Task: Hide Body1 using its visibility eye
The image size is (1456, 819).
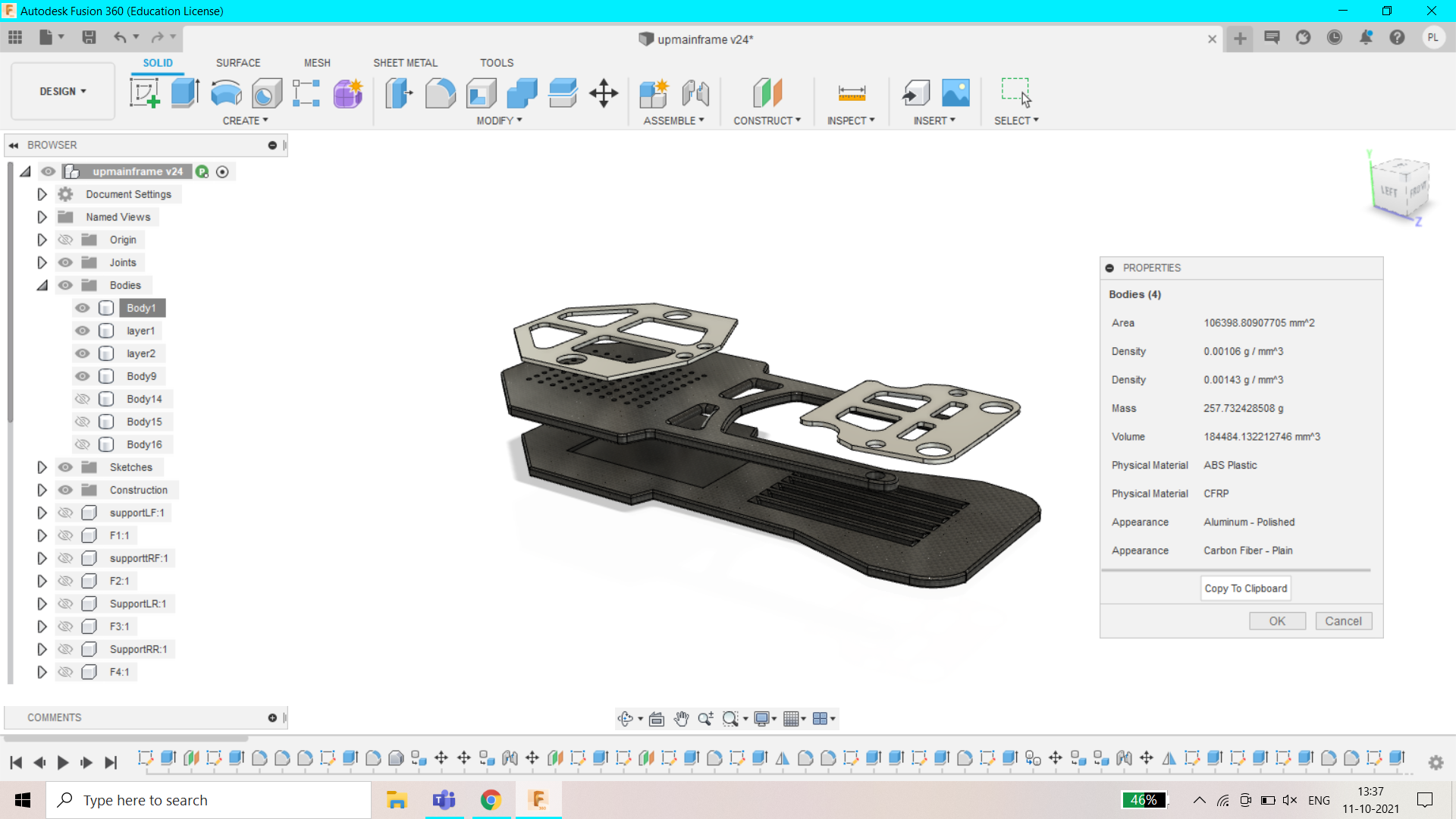Action: (x=82, y=308)
